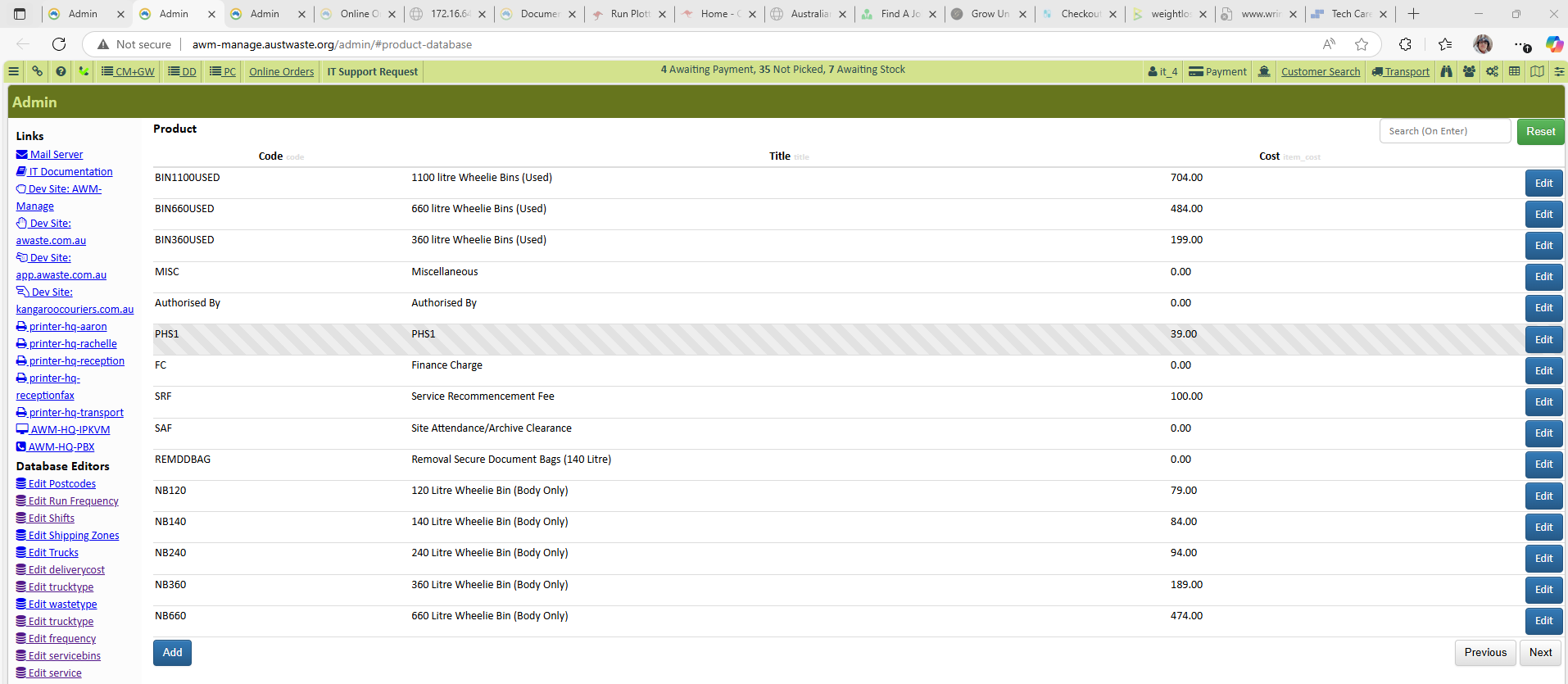Edit the PHS1 product row
The image size is (1568, 684).
[1543, 339]
